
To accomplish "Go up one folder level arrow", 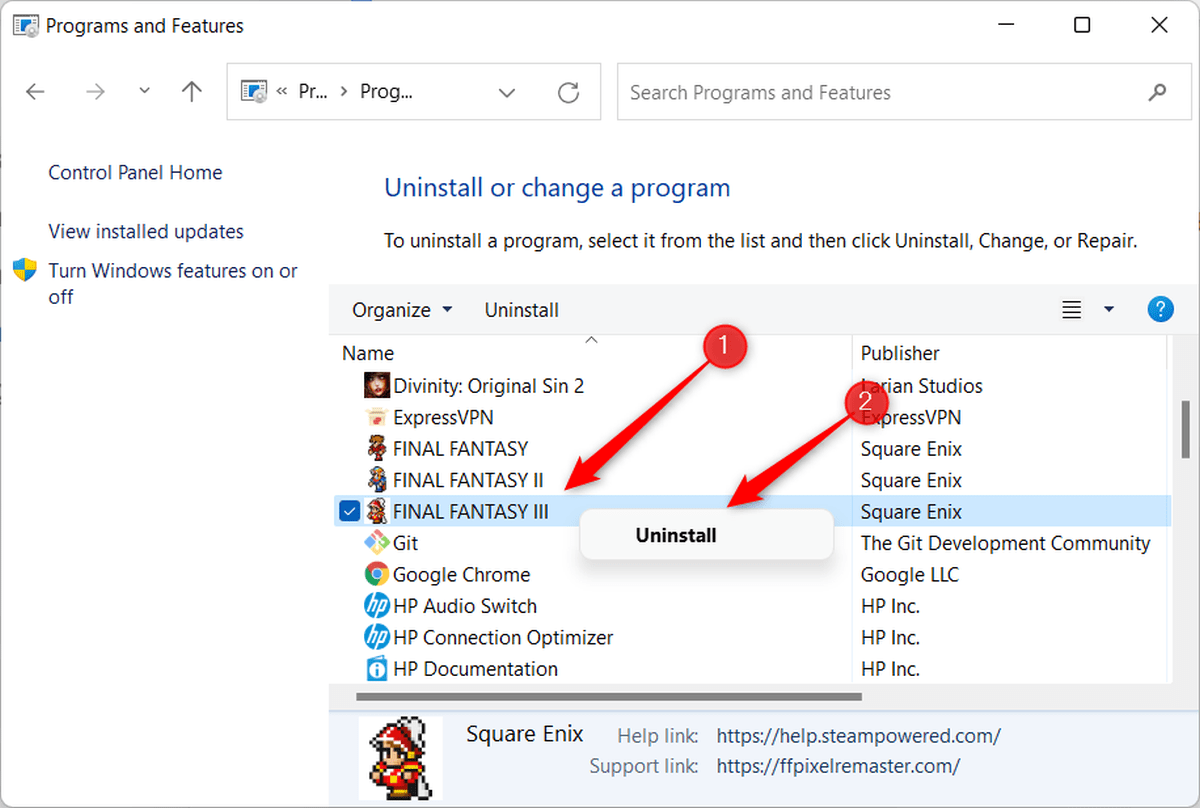I will tap(191, 92).
